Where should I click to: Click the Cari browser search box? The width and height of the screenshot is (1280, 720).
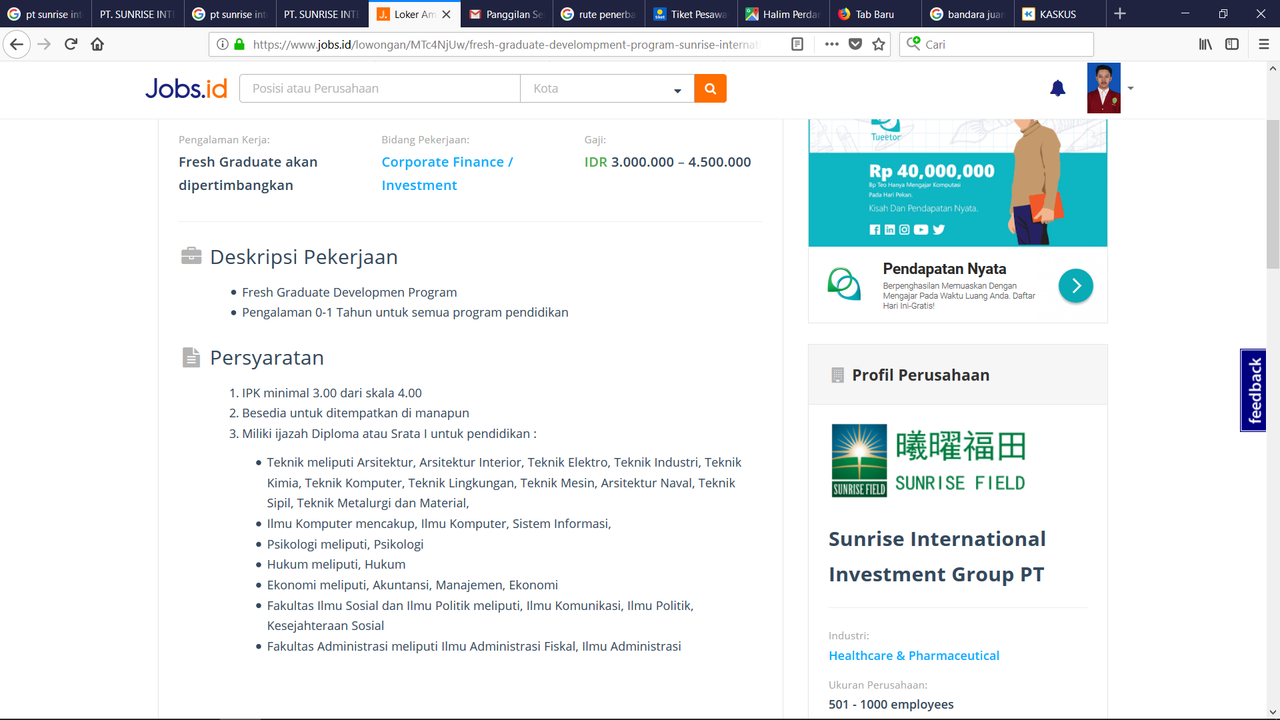[x=996, y=44]
